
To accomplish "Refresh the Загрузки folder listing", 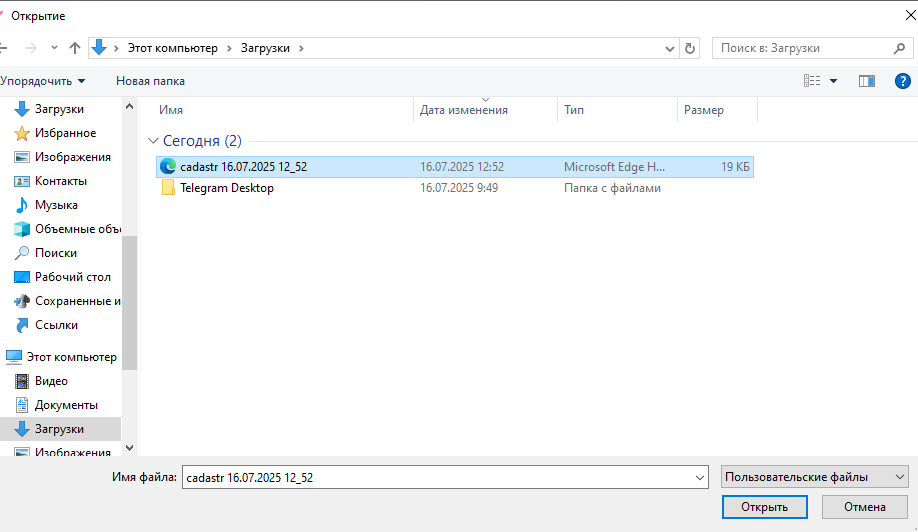I will [x=690, y=48].
